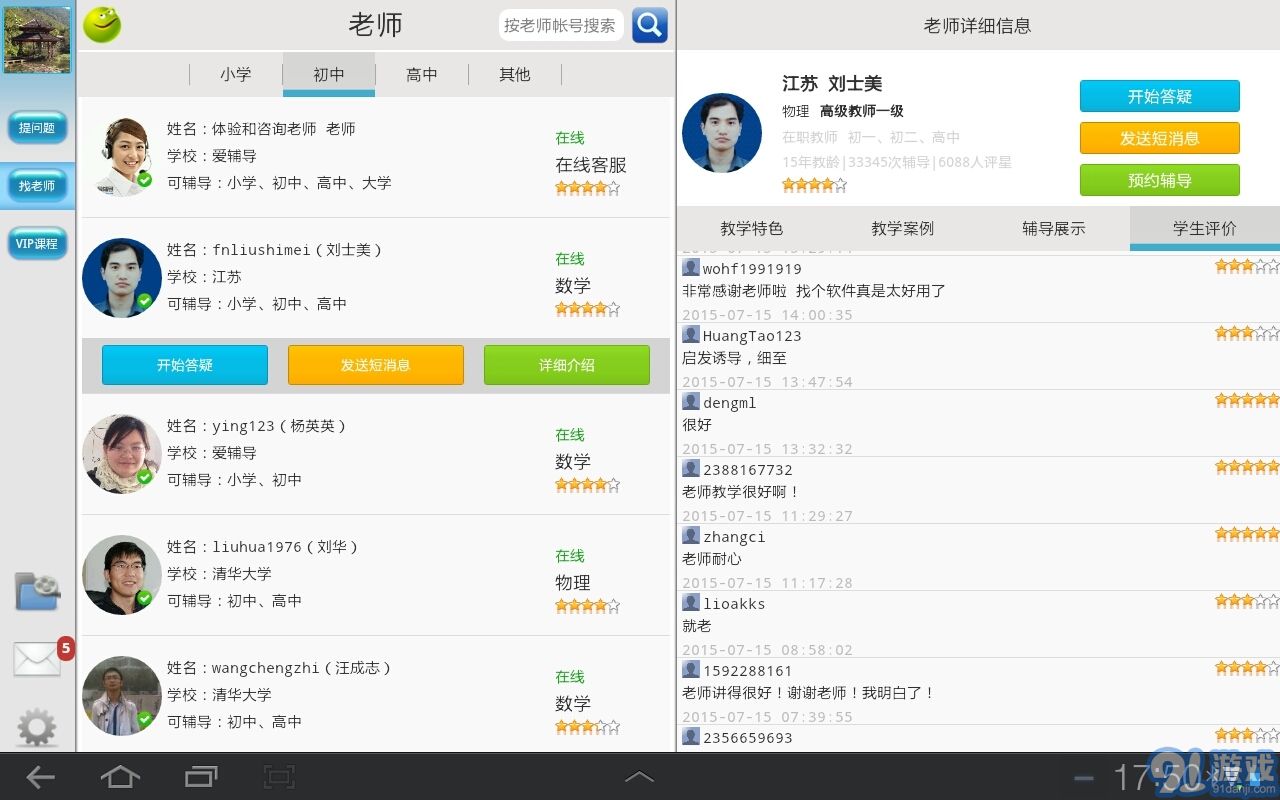The width and height of the screenshot is (1280, 800).
Task: Open the 学生评价 tab
Action: tap(1205, 228)
